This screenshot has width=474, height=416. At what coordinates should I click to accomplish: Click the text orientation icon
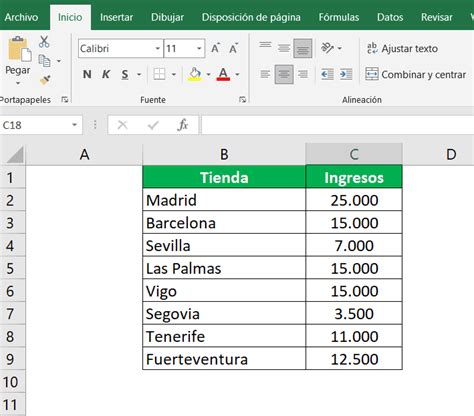coord(327,48)
